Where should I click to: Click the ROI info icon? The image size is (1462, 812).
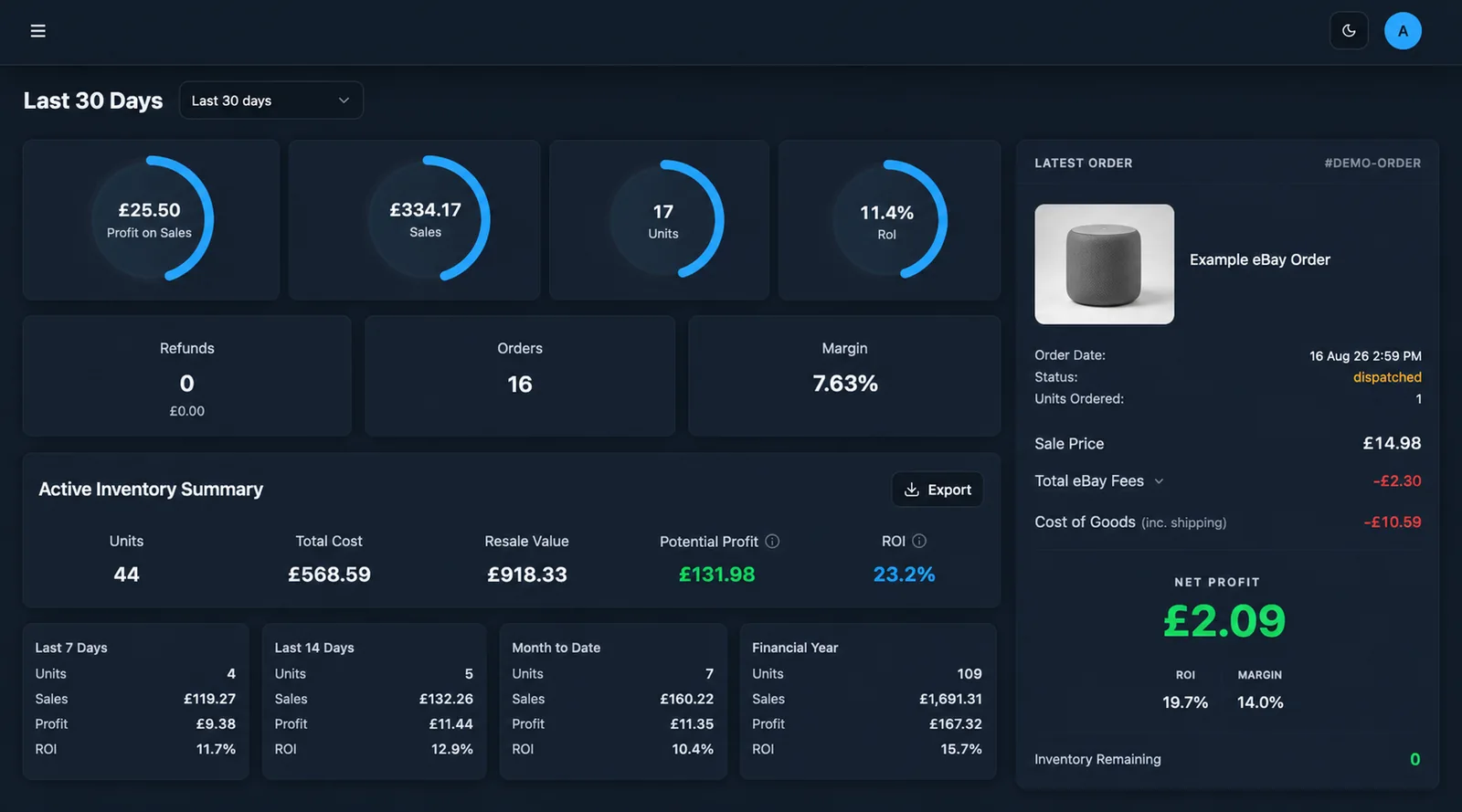(x=919, y=542)
